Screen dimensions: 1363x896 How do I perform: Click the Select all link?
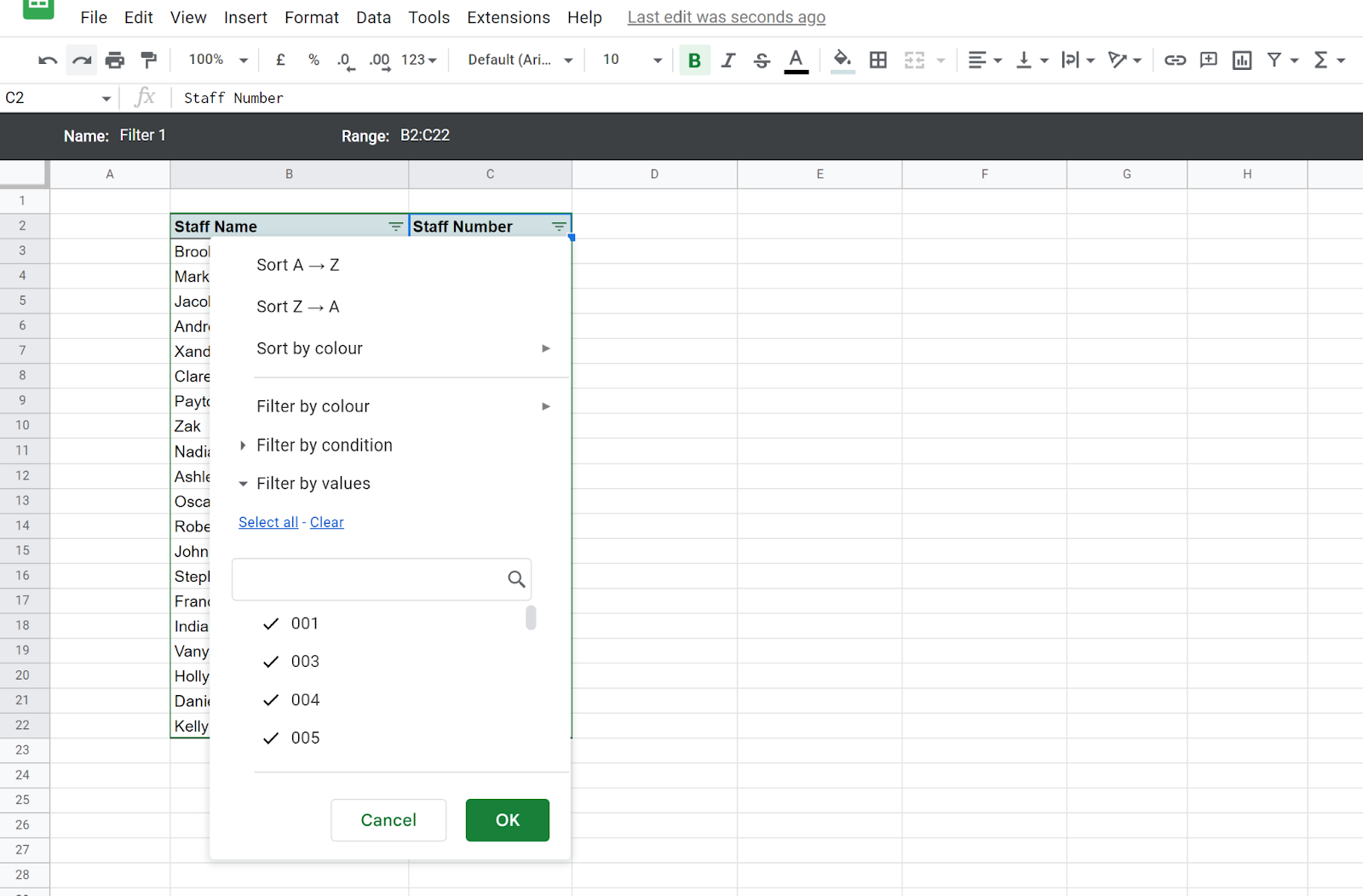click(268, 522)
